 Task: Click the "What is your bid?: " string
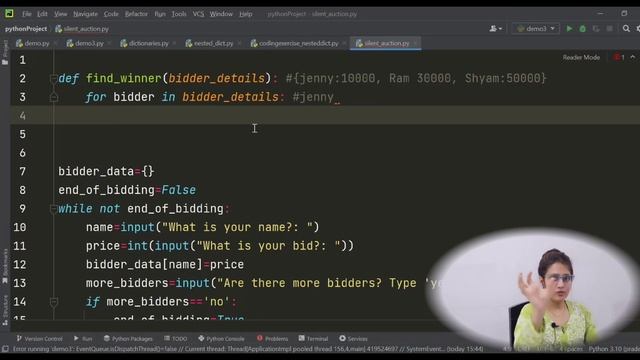point(269,246)
